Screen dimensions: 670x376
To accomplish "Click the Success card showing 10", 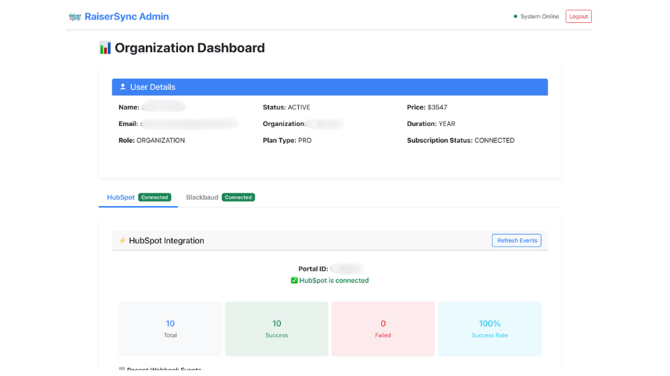I will point(276,329).
